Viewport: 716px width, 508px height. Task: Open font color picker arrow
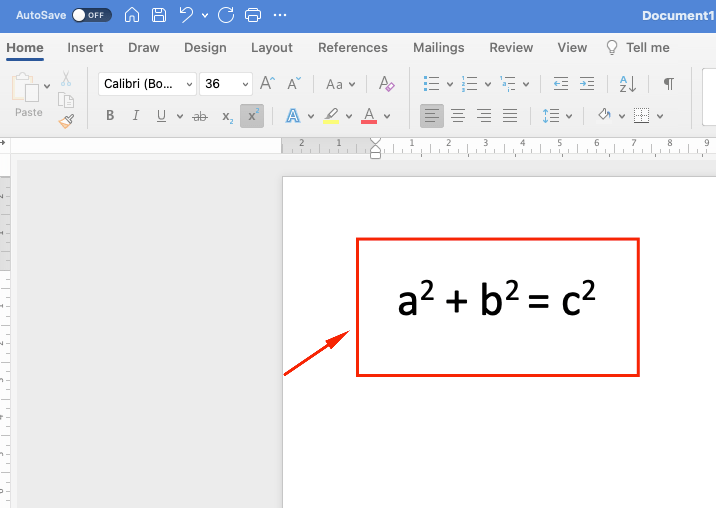[387, 116]
